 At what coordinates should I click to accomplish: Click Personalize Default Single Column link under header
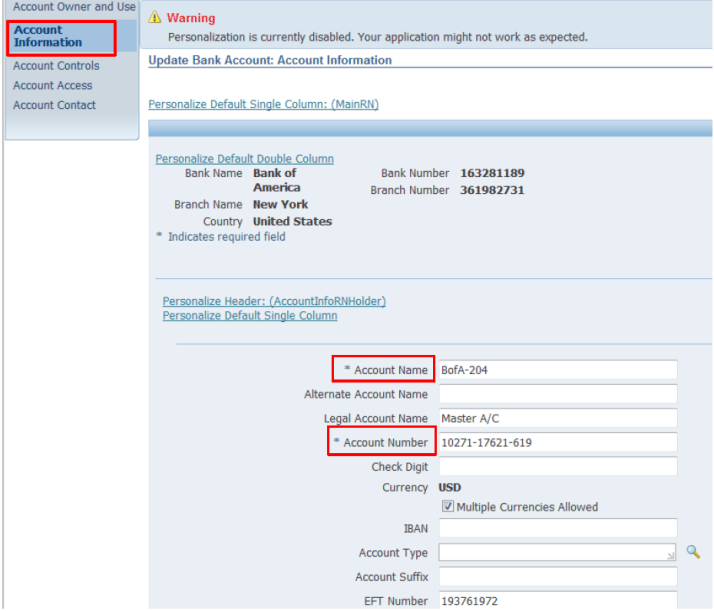click(249, 316)
